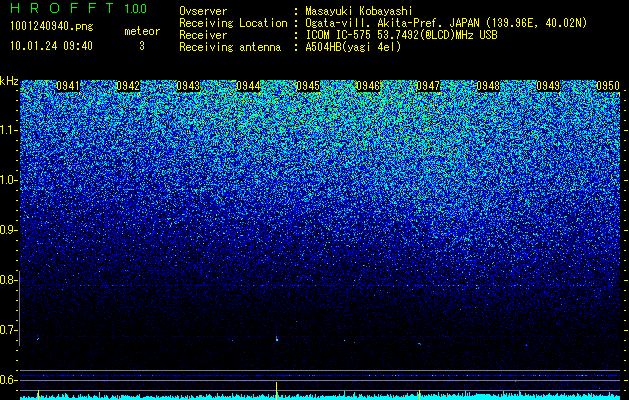
Task: Click the 0.9 frequency axis label
Action: pyautogui.click(x=7, y=230)
